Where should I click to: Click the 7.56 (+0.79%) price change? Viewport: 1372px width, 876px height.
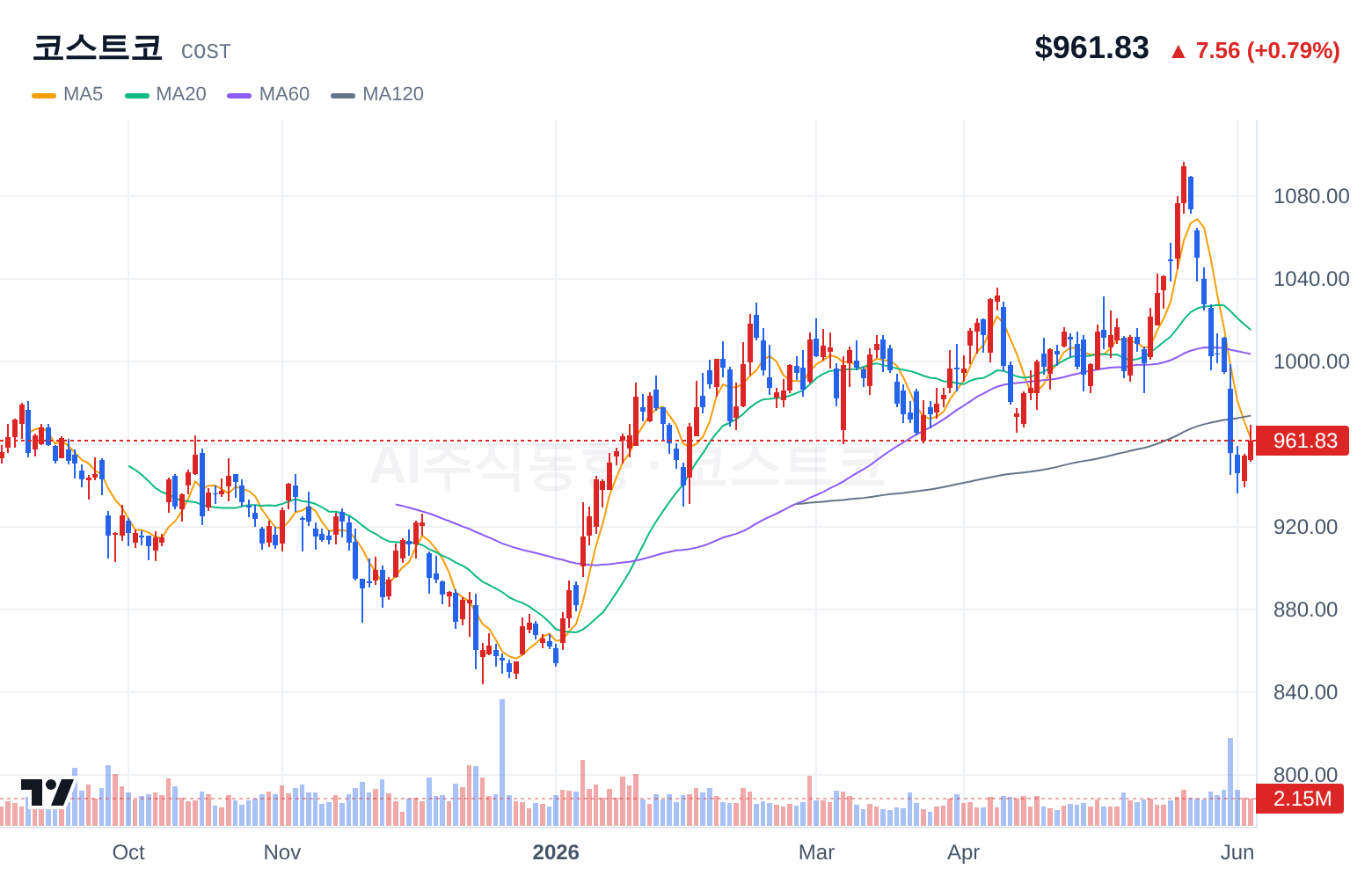point(1267,50)
